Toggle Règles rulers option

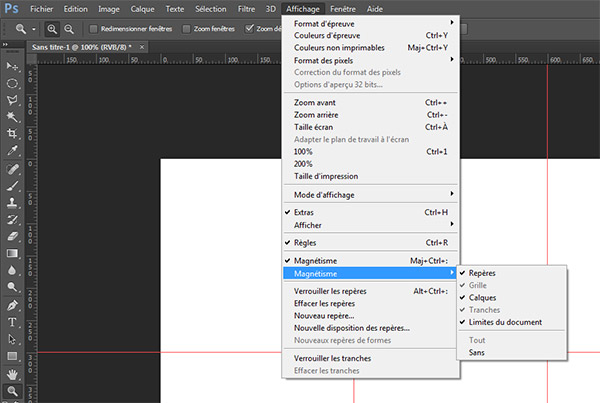pyautogui.click(x=371, y=243)
